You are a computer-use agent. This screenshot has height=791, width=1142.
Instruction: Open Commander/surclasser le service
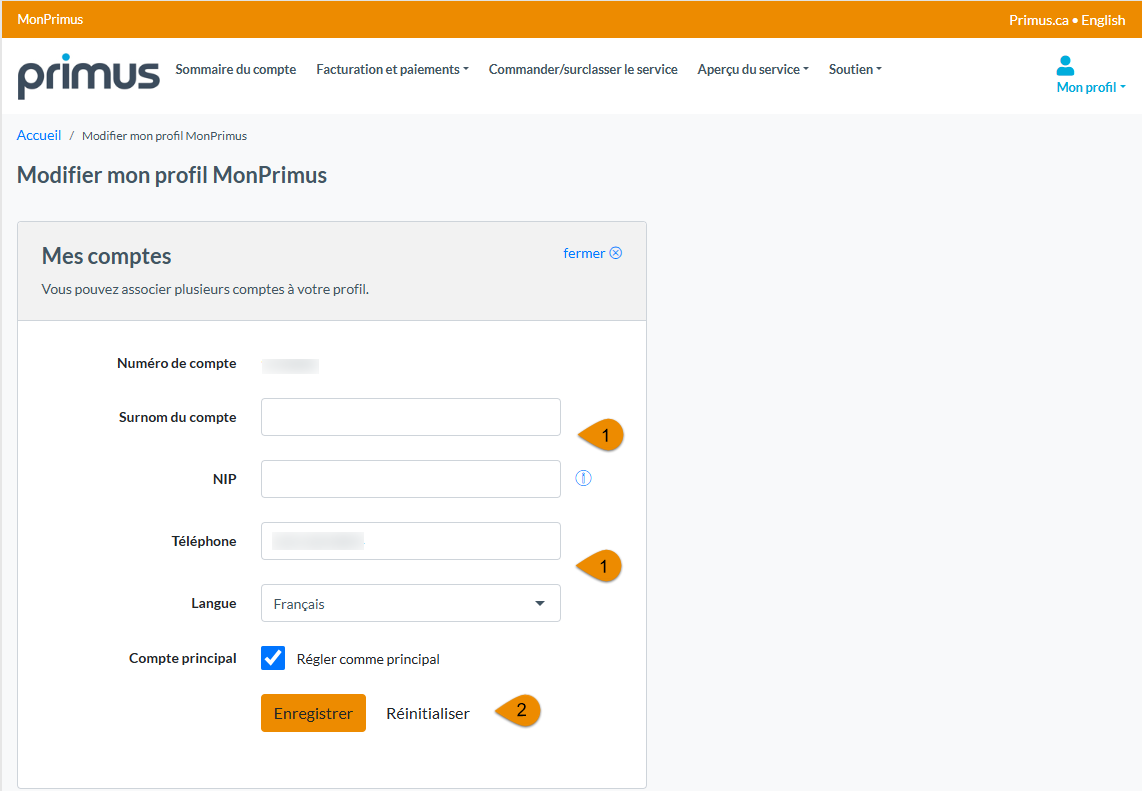[583, 69]
